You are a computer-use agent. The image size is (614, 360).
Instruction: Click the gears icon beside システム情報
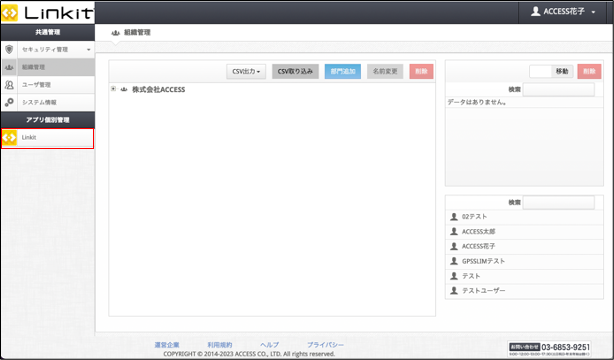(x=9, y=102)
